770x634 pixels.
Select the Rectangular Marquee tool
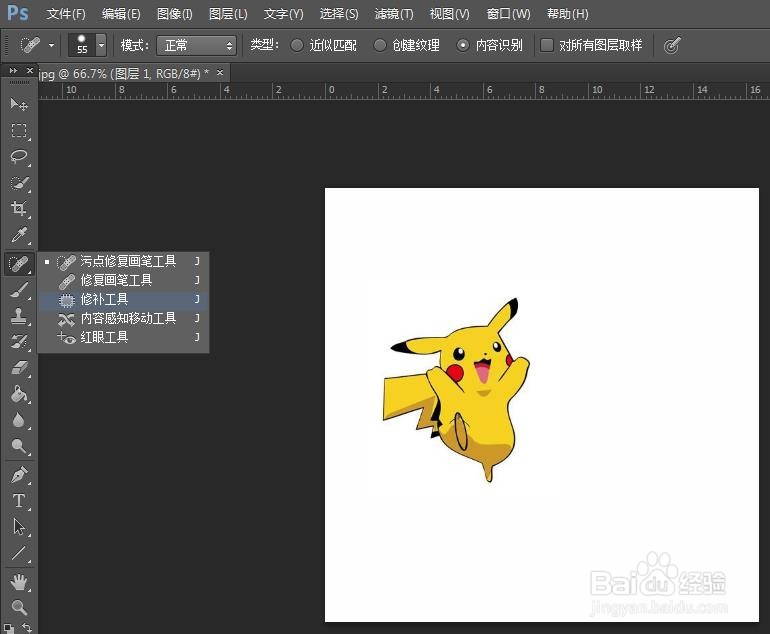coord(19,131)
